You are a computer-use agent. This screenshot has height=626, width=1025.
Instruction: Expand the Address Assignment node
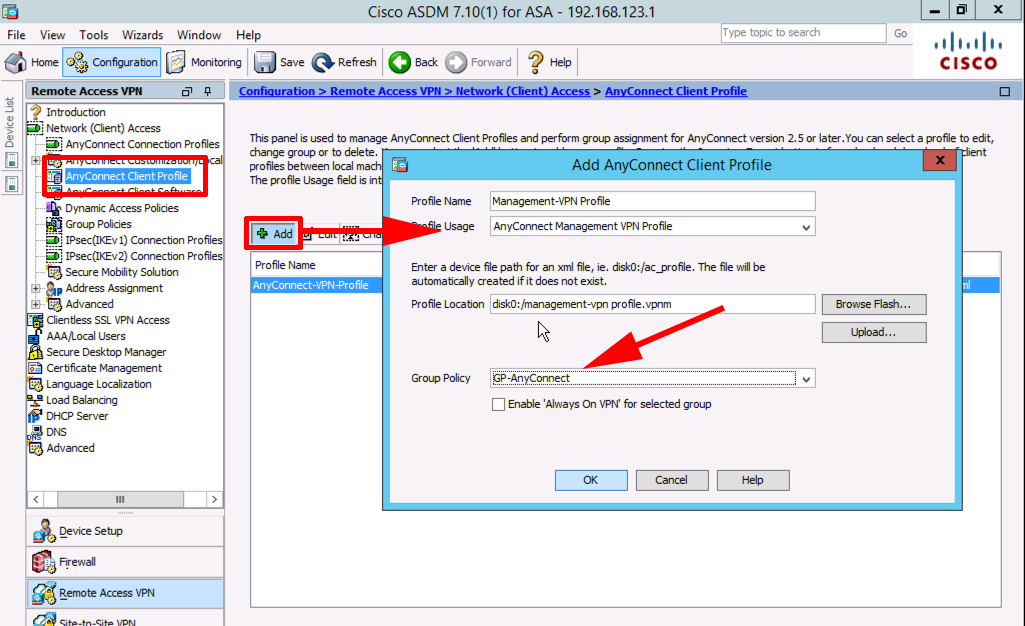click(x=36, y=288)
